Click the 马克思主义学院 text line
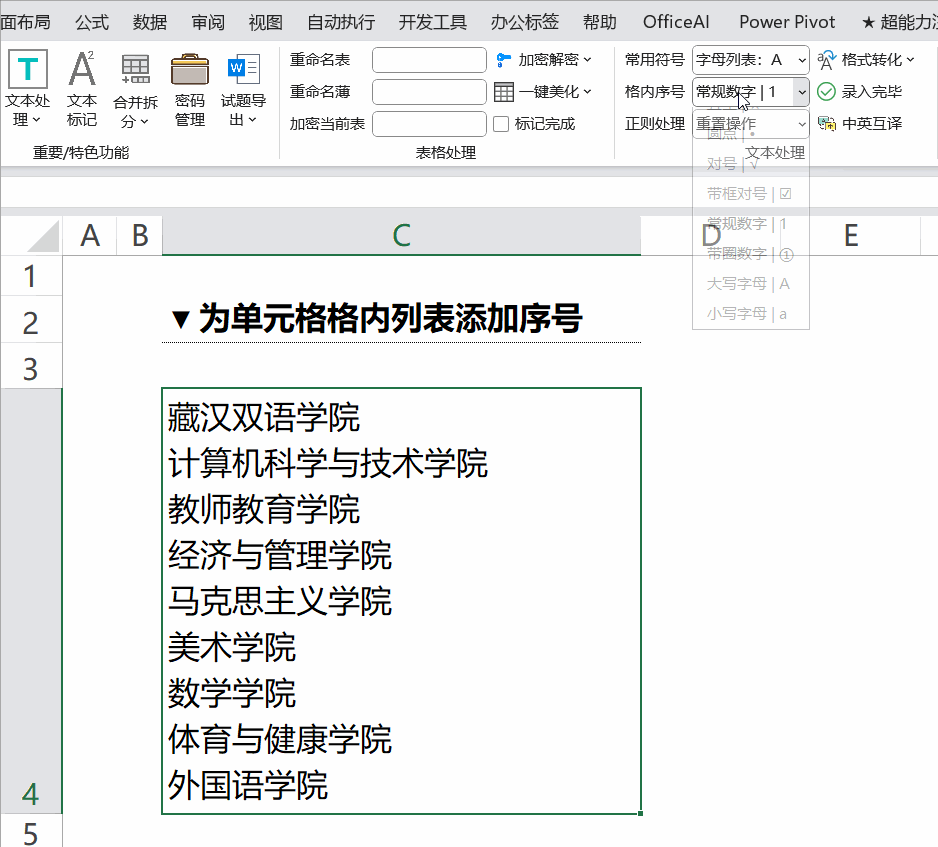 pyautogui.click(x=280, y=601)
